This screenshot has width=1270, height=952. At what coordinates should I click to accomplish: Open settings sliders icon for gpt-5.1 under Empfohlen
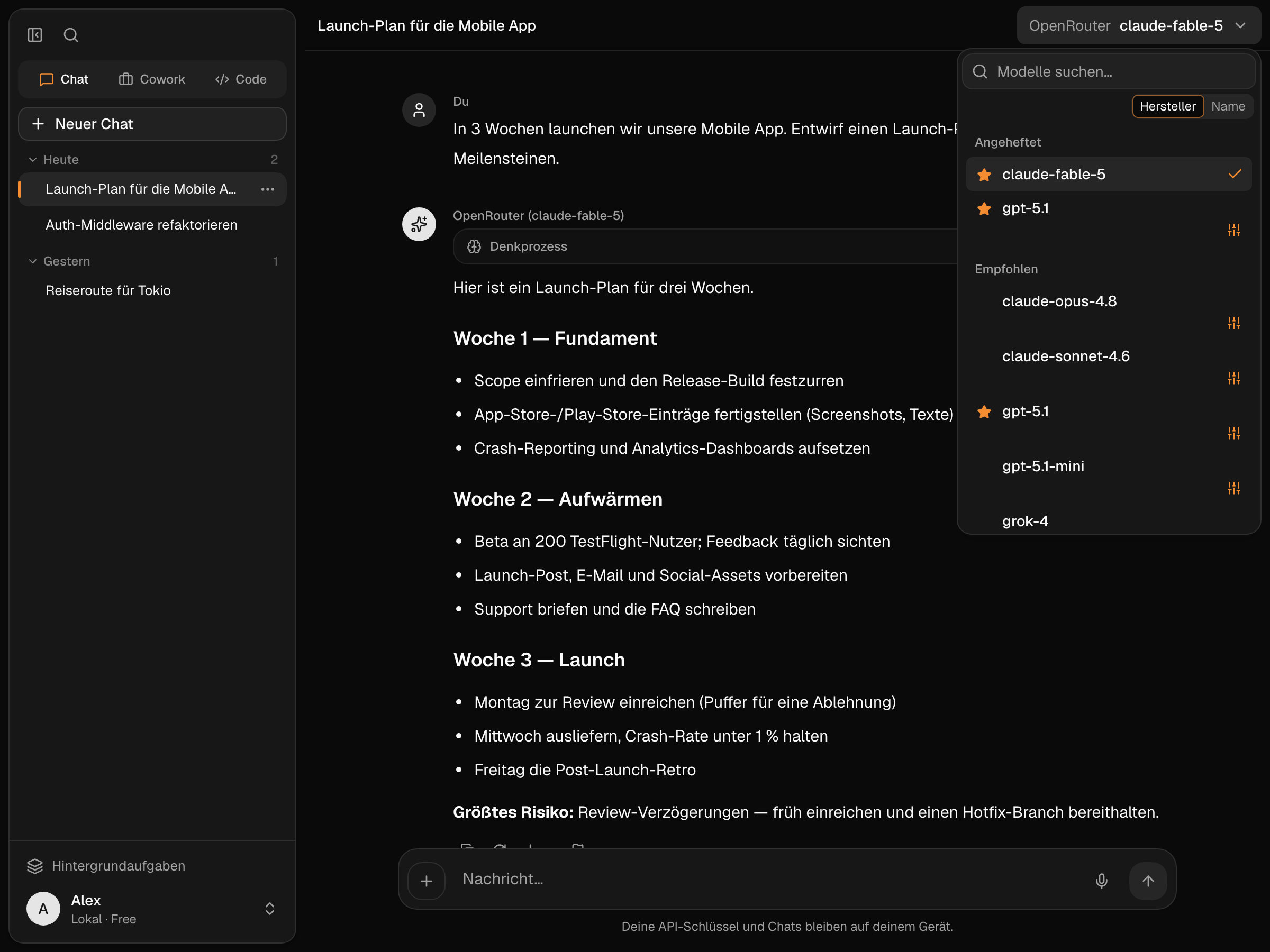[x=1234, y=433]
